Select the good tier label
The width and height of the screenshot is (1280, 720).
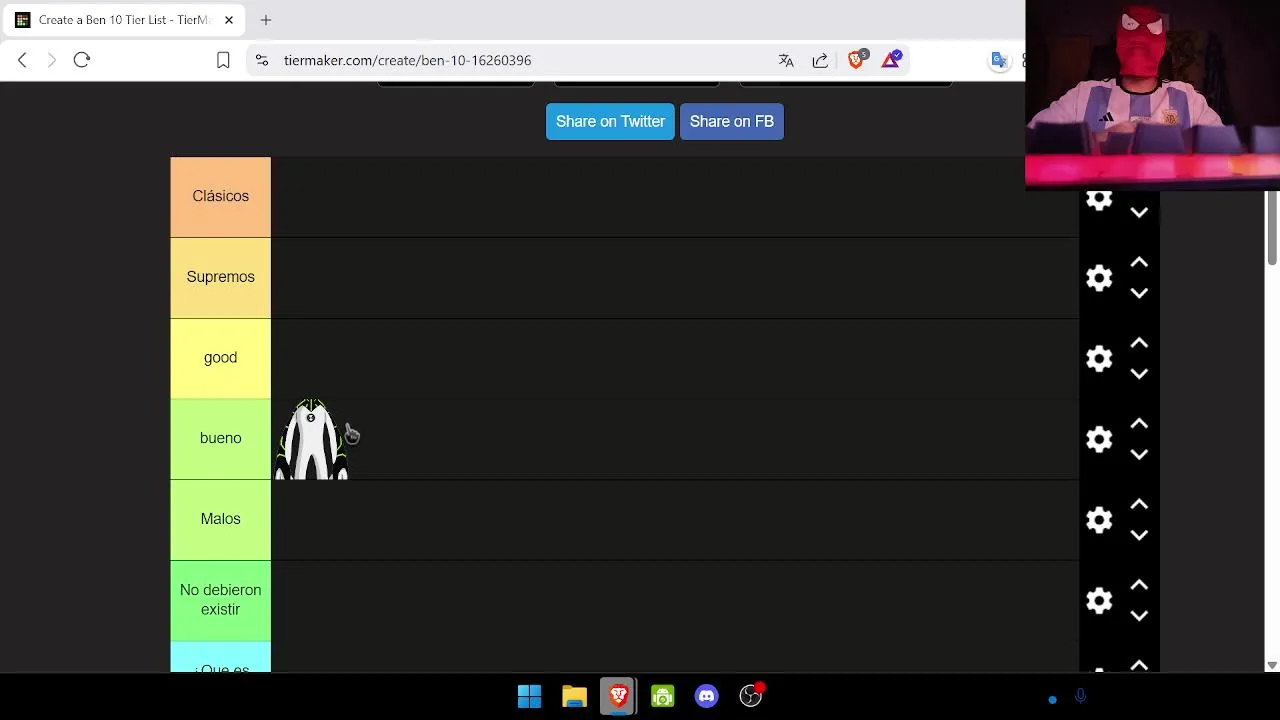click(x=220, y=358)
